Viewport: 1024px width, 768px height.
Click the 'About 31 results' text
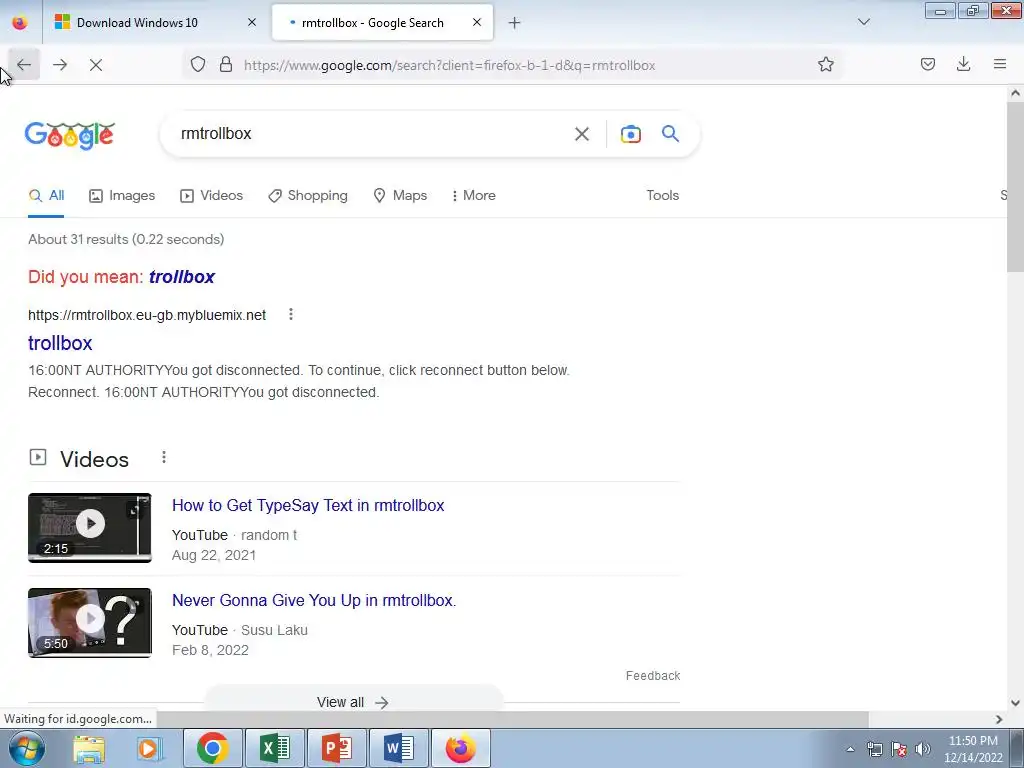click(x=126, y=239)
